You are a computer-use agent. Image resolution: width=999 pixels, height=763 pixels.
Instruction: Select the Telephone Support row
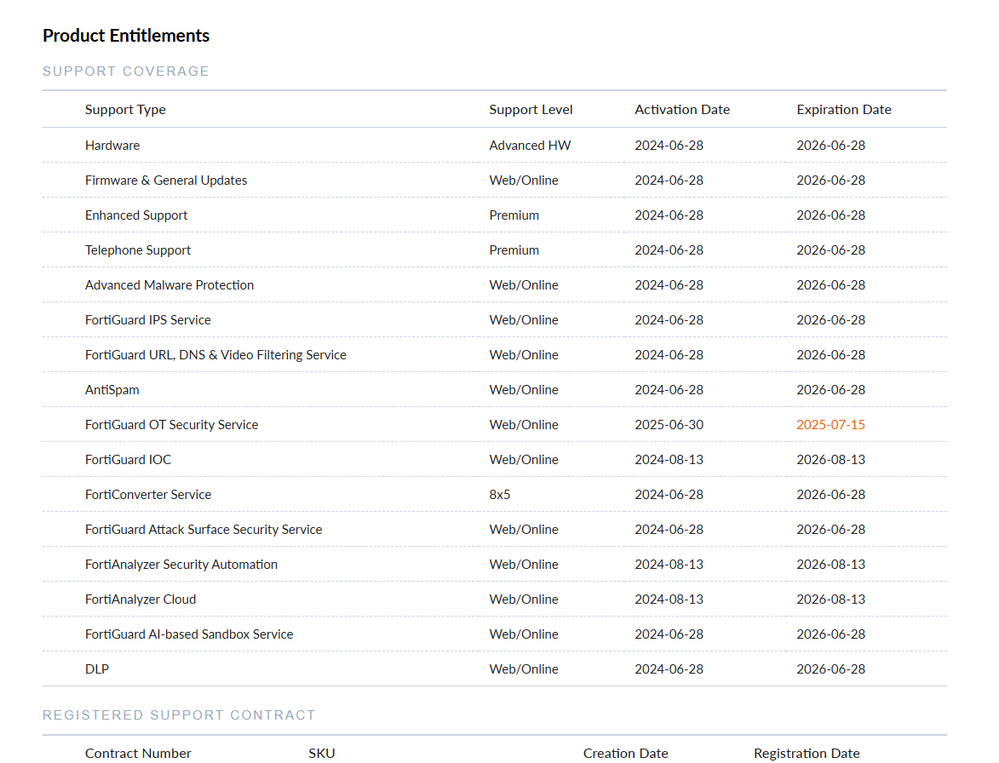tap(138, 250)
